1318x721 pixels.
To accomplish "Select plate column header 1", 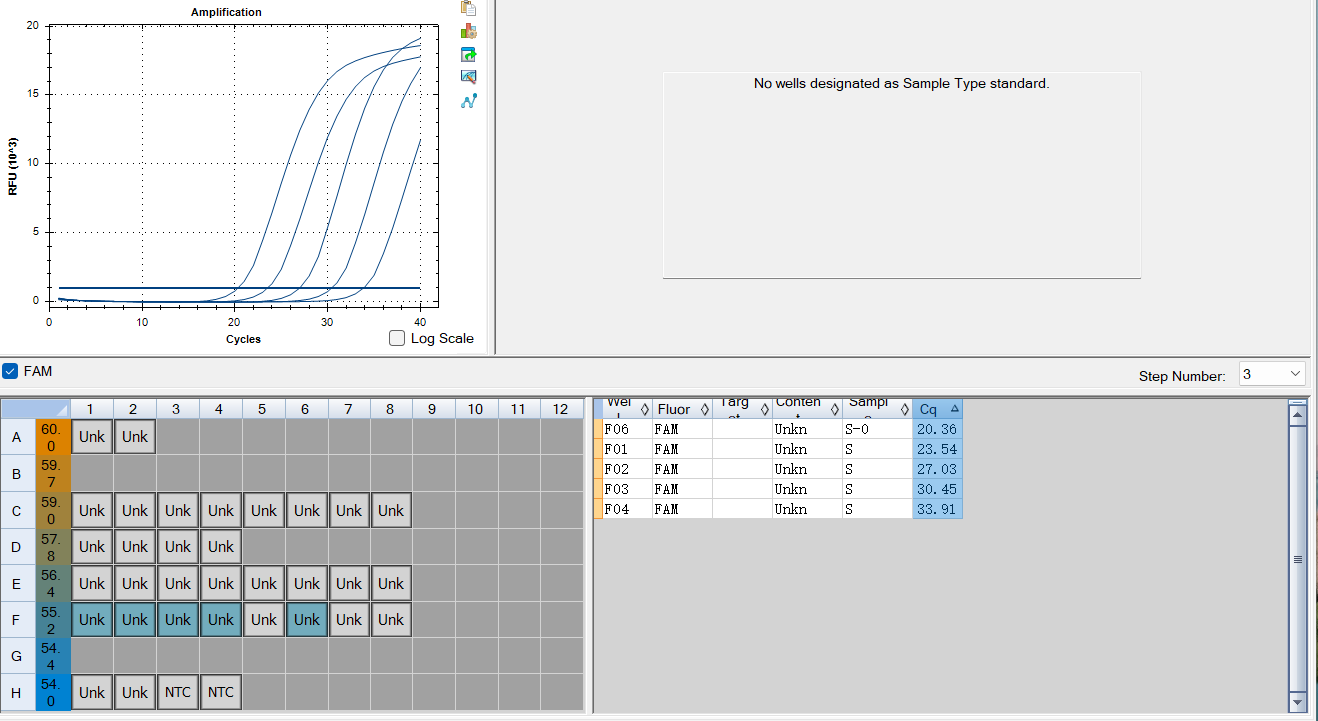I will pyautogui.click(x=91, y=408).
